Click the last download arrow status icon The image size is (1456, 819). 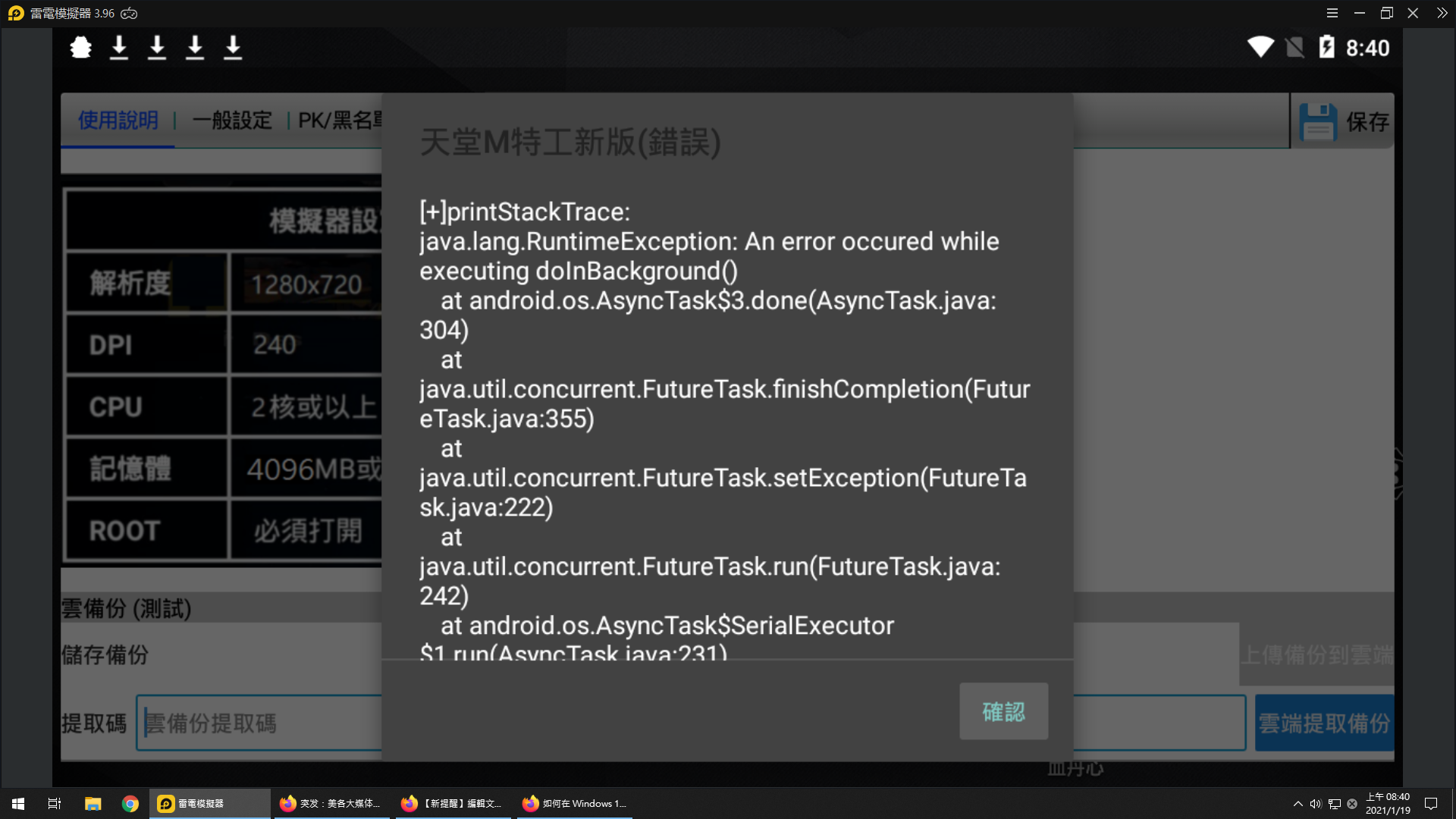[x=233, y=48]
